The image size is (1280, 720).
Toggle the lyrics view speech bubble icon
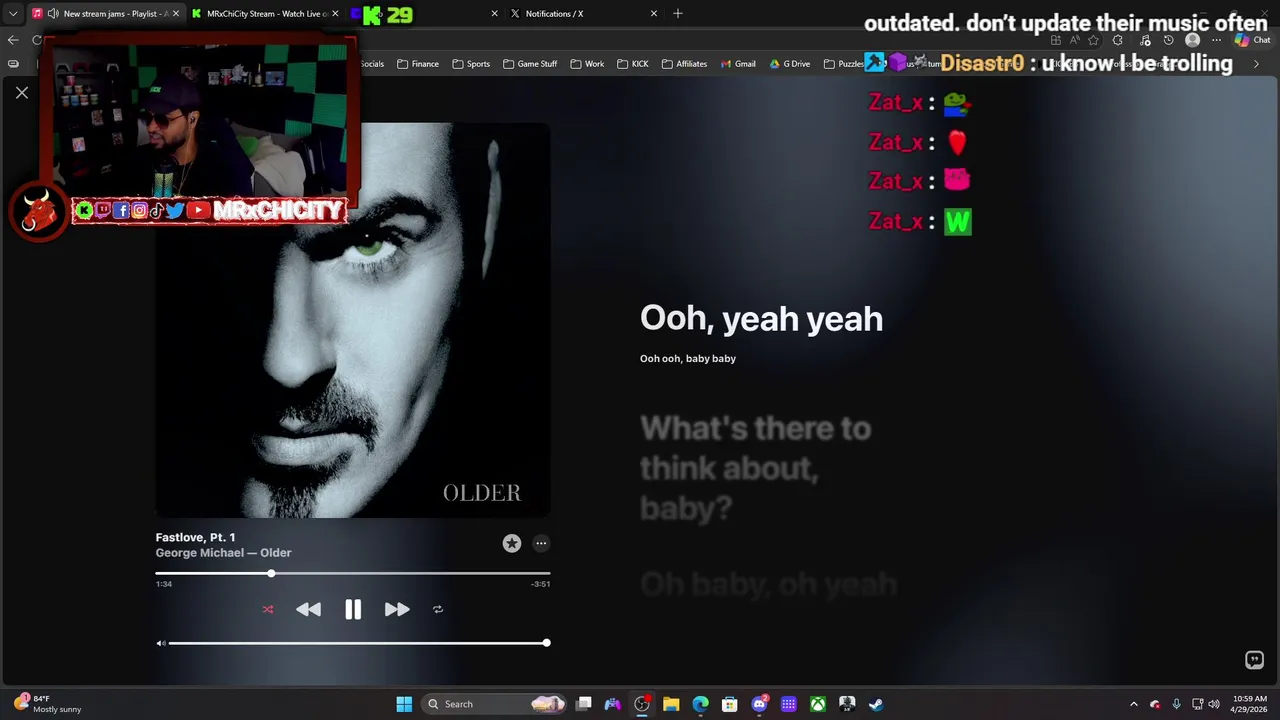[1254, 660]
